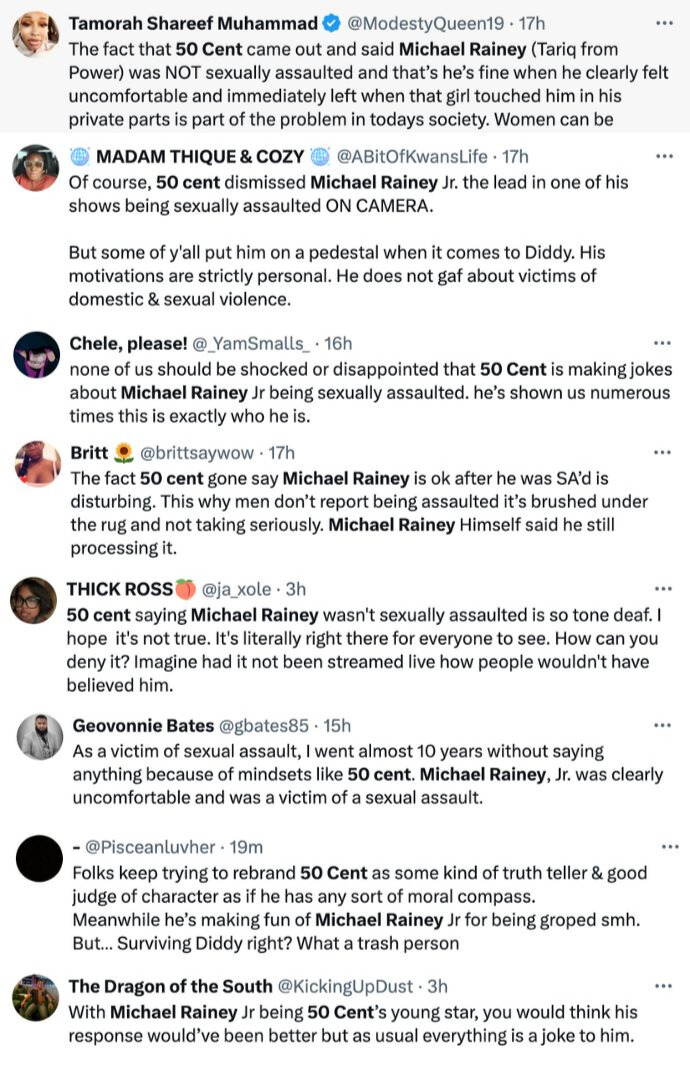Viewport: 690px width, 1068px height.
Task: Go to @ModestyQueen19 handle
Action: point(426,24)
